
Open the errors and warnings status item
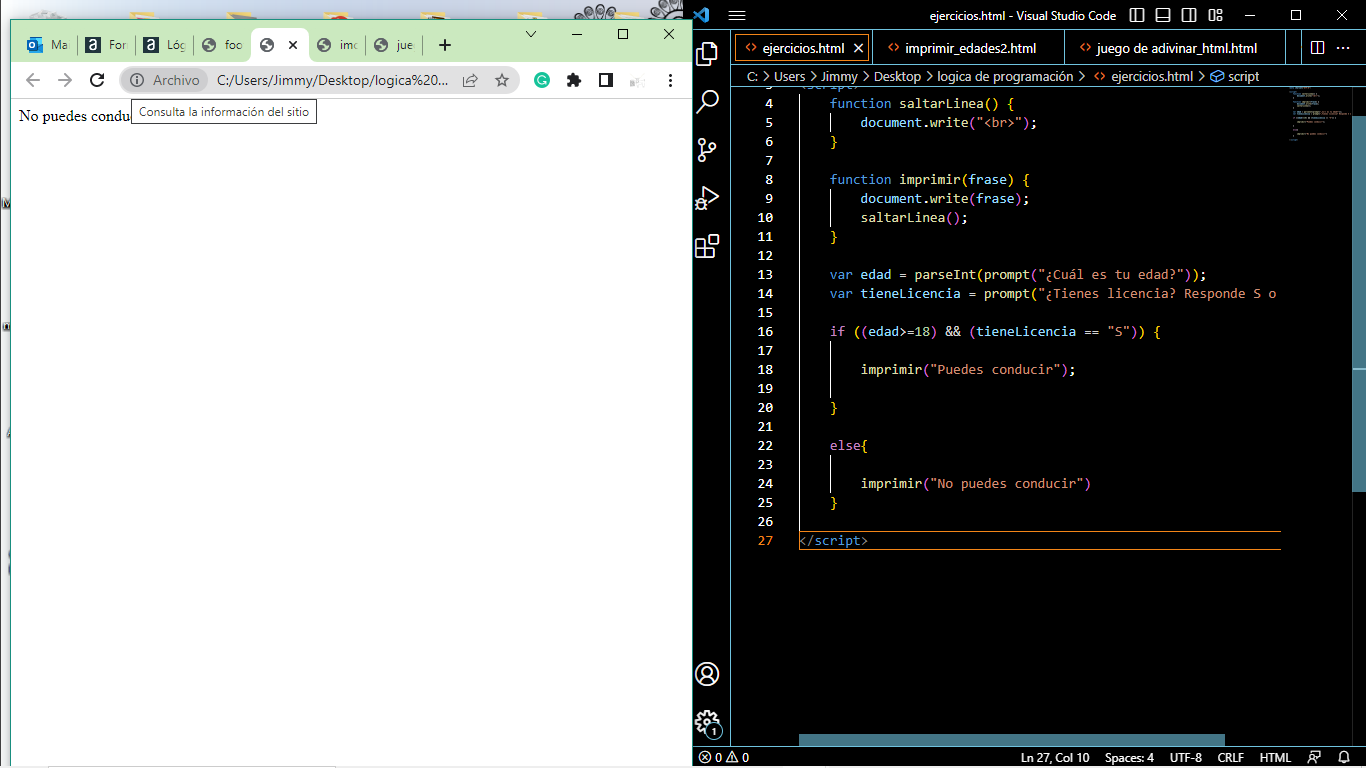723,758
